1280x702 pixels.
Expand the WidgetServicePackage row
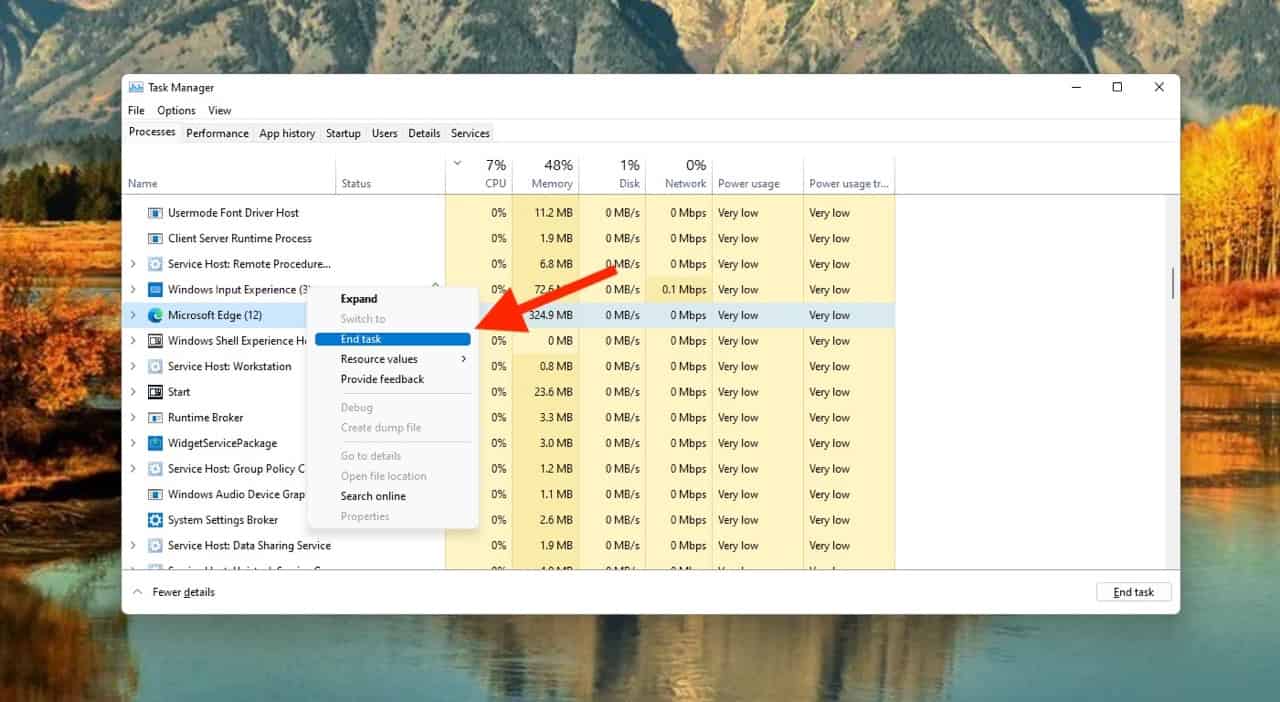(133, 443)
